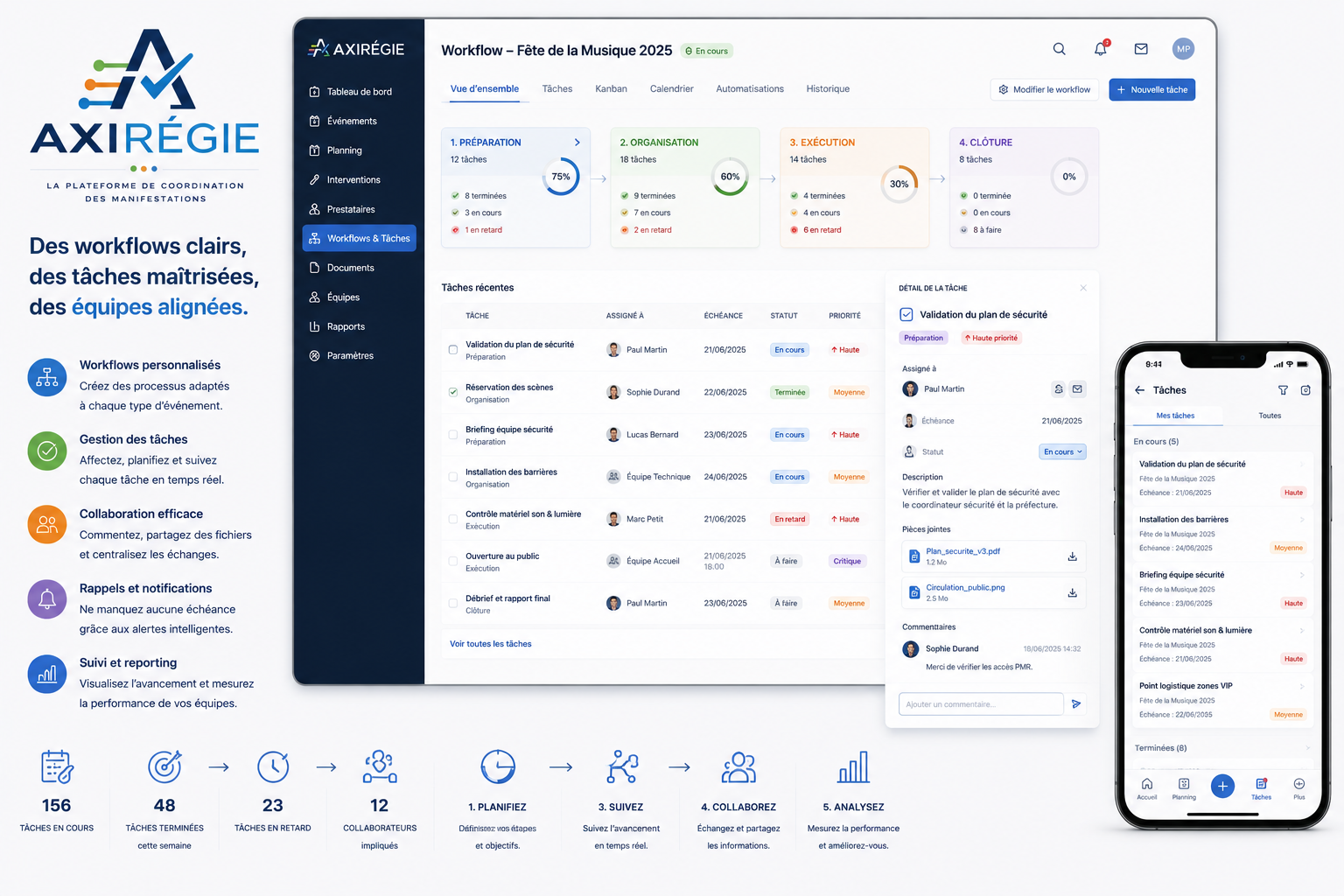Uncheck Réservation des scènes row

click(x=453, y=392)
